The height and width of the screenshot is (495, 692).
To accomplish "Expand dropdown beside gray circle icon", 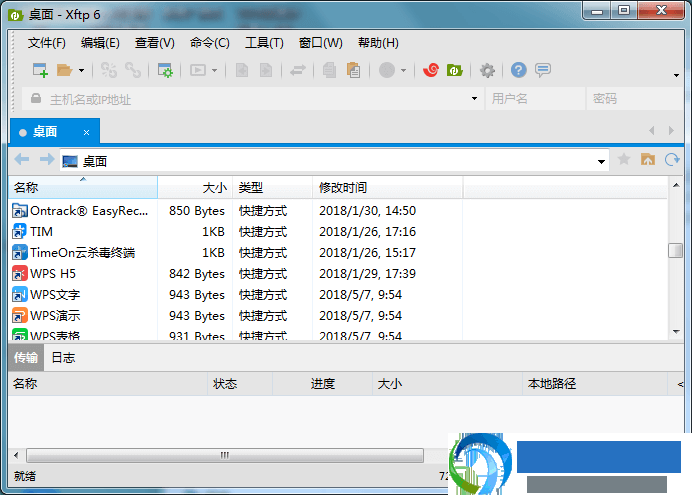I will click(x=403, y=70).
